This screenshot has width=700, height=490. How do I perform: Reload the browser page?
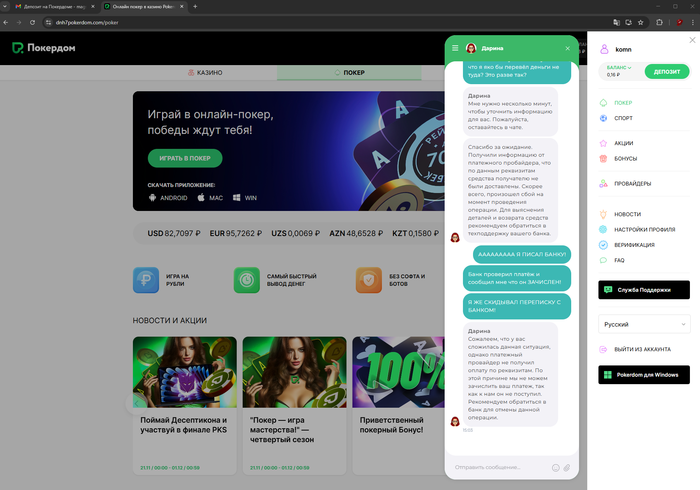tap(32, 22)
